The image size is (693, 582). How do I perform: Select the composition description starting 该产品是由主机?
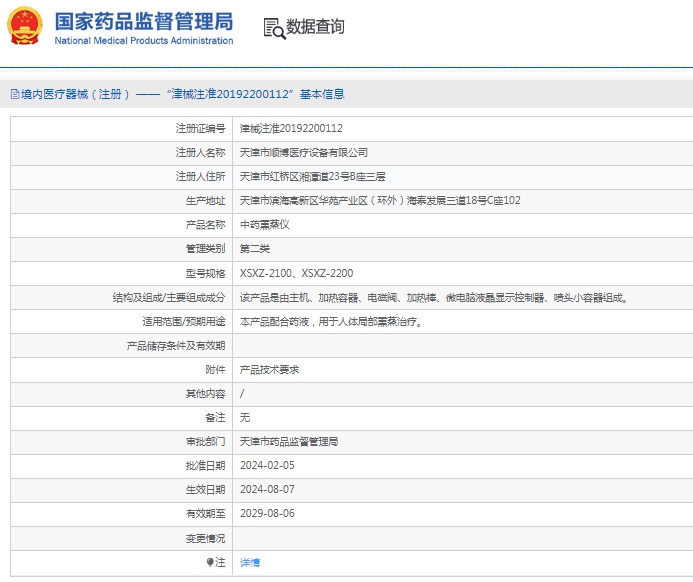point(434,298)
